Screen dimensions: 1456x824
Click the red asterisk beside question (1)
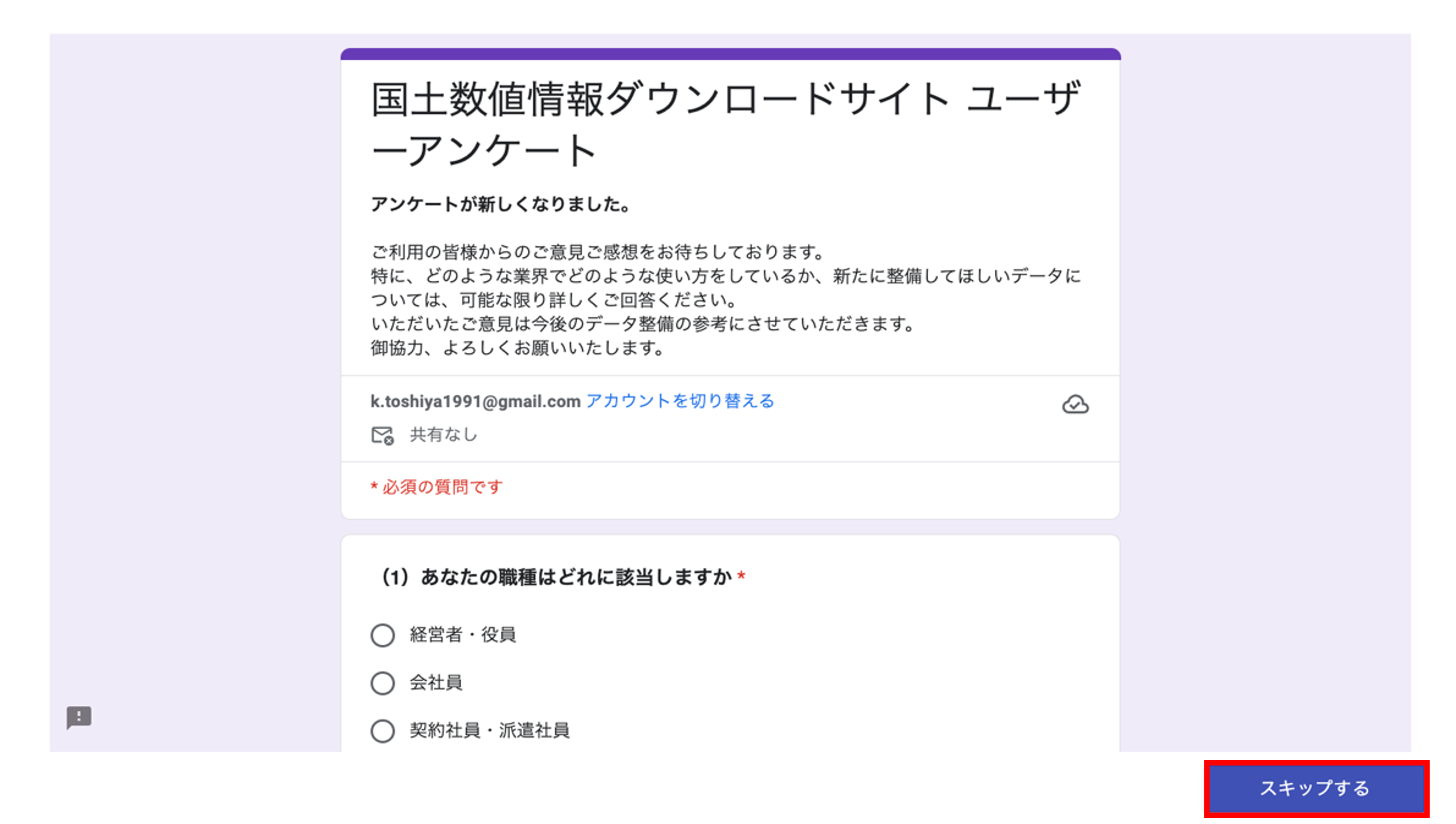click(741, 577)
